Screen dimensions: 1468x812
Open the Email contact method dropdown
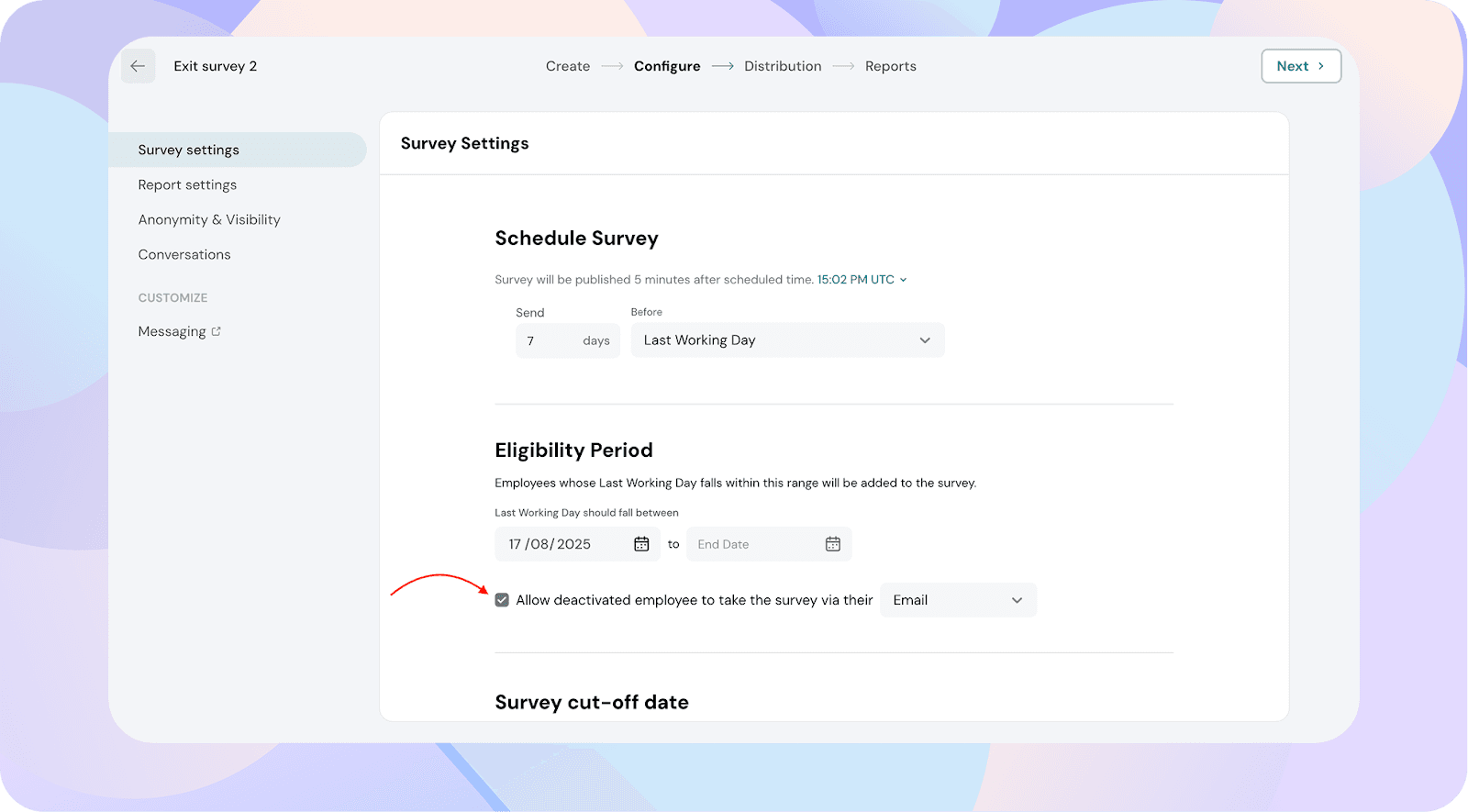tap(958, 600)
